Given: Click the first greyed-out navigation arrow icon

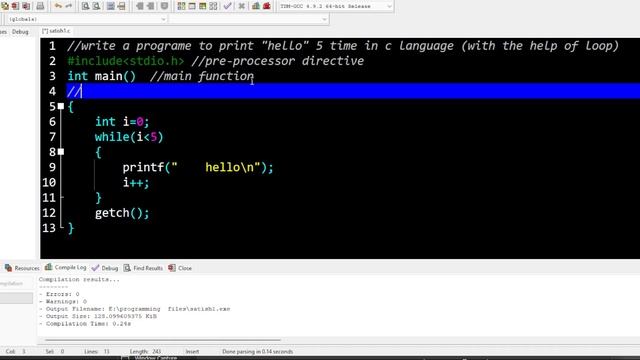Looking at the screenshot, I should tap(140, 6).
